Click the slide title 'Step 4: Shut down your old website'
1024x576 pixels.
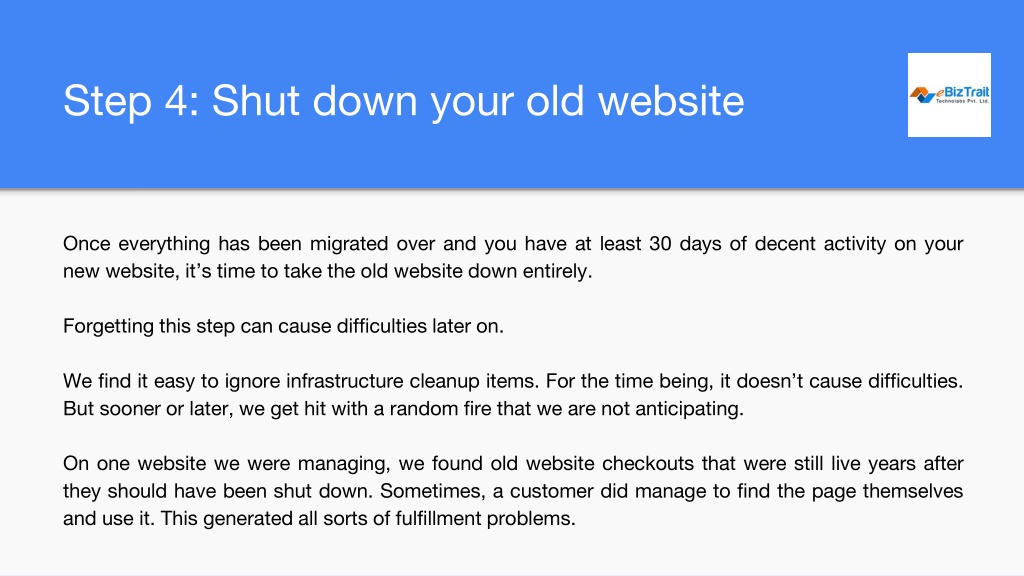click(x=404, y=101)
